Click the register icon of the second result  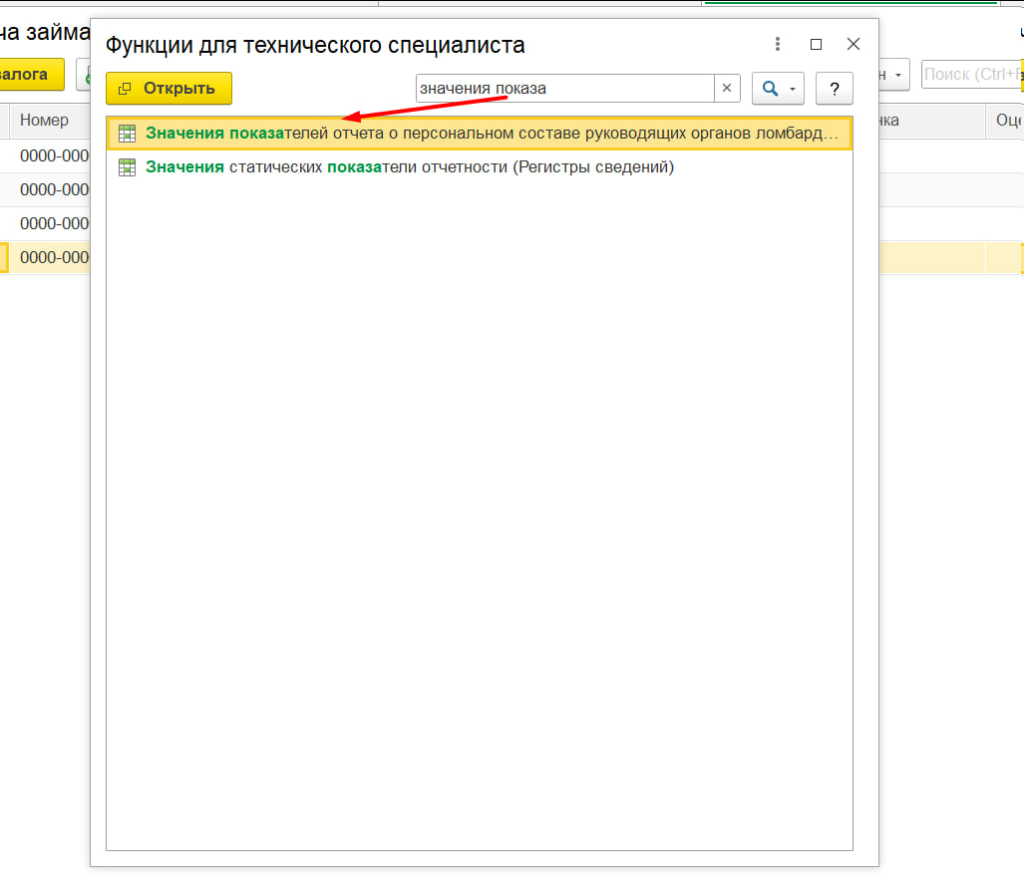coord(127,167)
